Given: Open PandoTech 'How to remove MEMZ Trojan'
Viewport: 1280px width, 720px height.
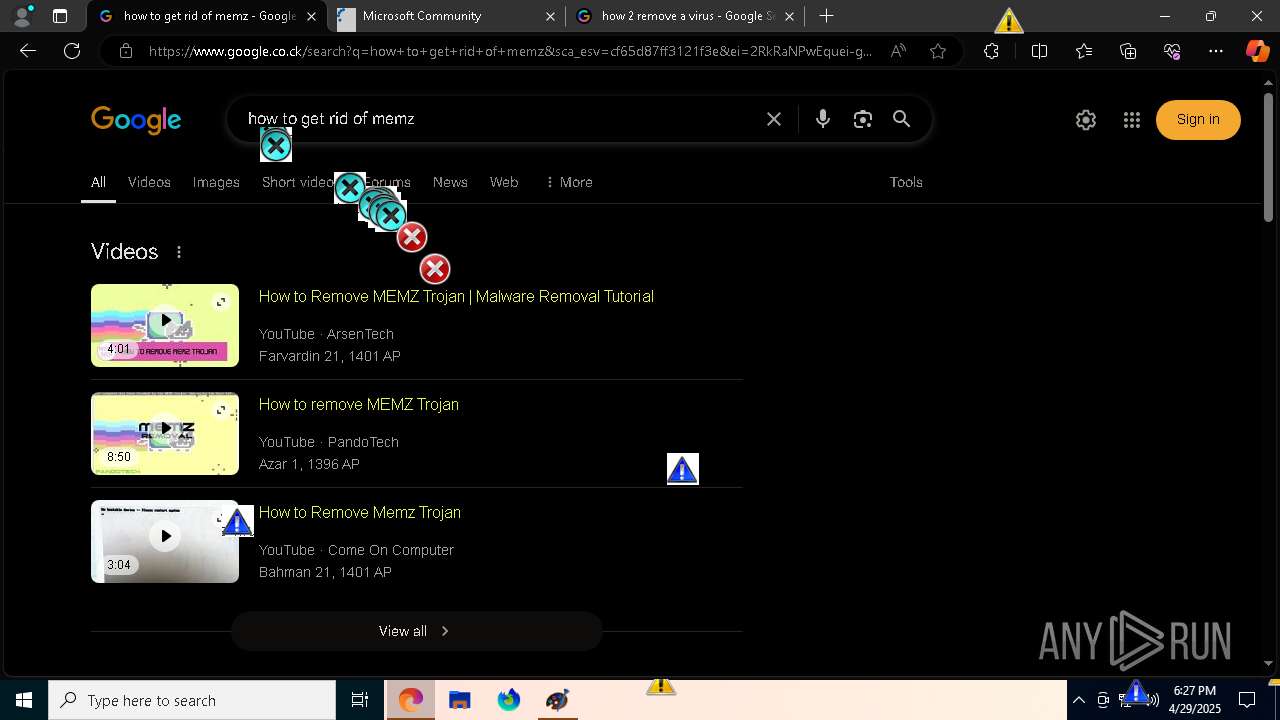Looking at the screenshot, I should point(359,404).
